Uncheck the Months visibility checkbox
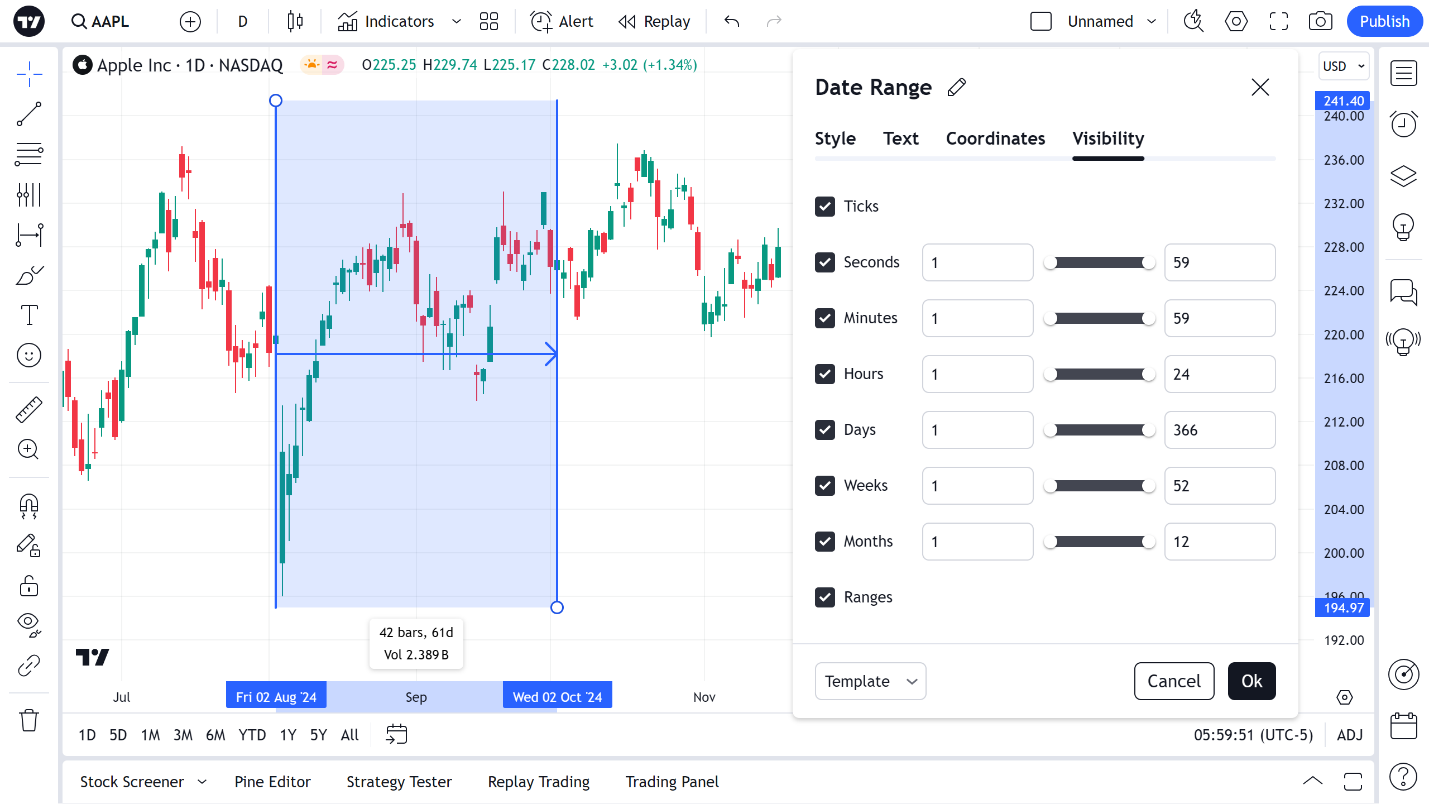This screenshot has height=804, width=1429. point(825,541)
